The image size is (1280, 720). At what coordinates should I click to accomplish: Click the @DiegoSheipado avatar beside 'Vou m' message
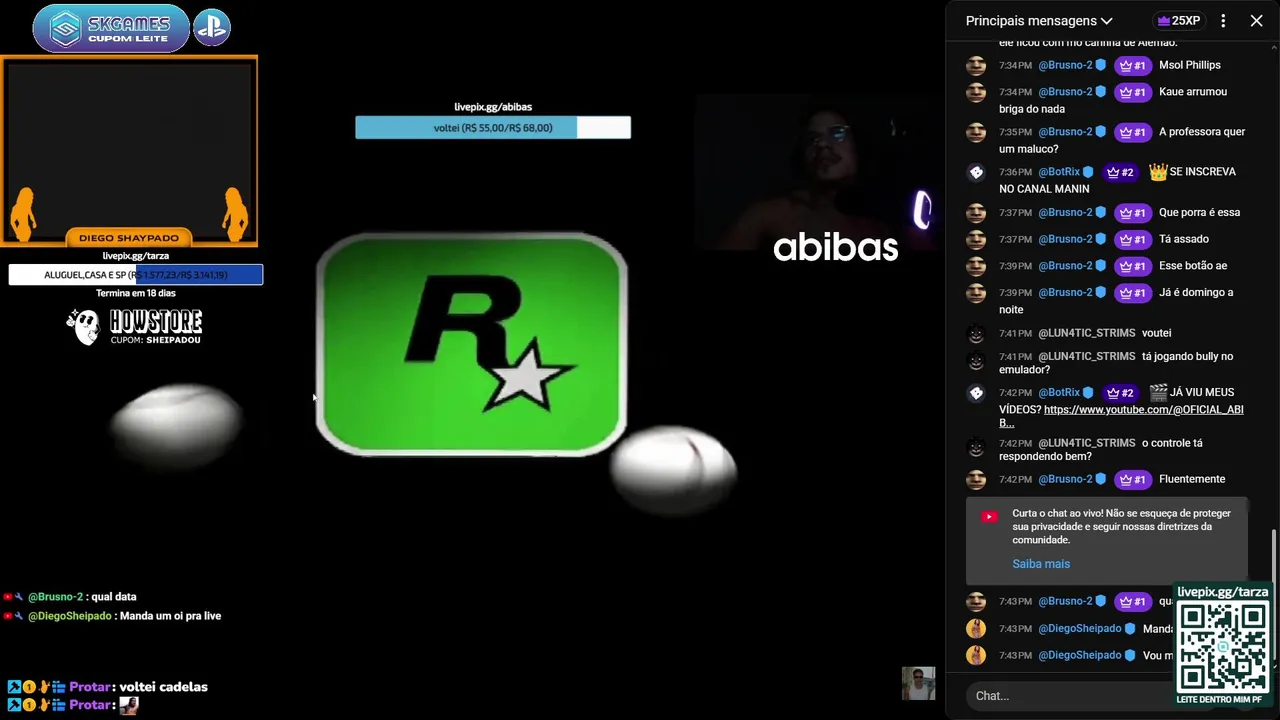(976, 656)
